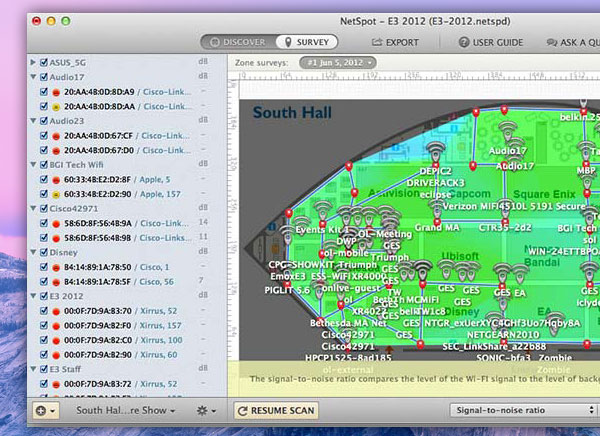Screen dimensions: 600x436
Task: Click the Events Kit 1 access point icon
Action: tap(323, 211)
